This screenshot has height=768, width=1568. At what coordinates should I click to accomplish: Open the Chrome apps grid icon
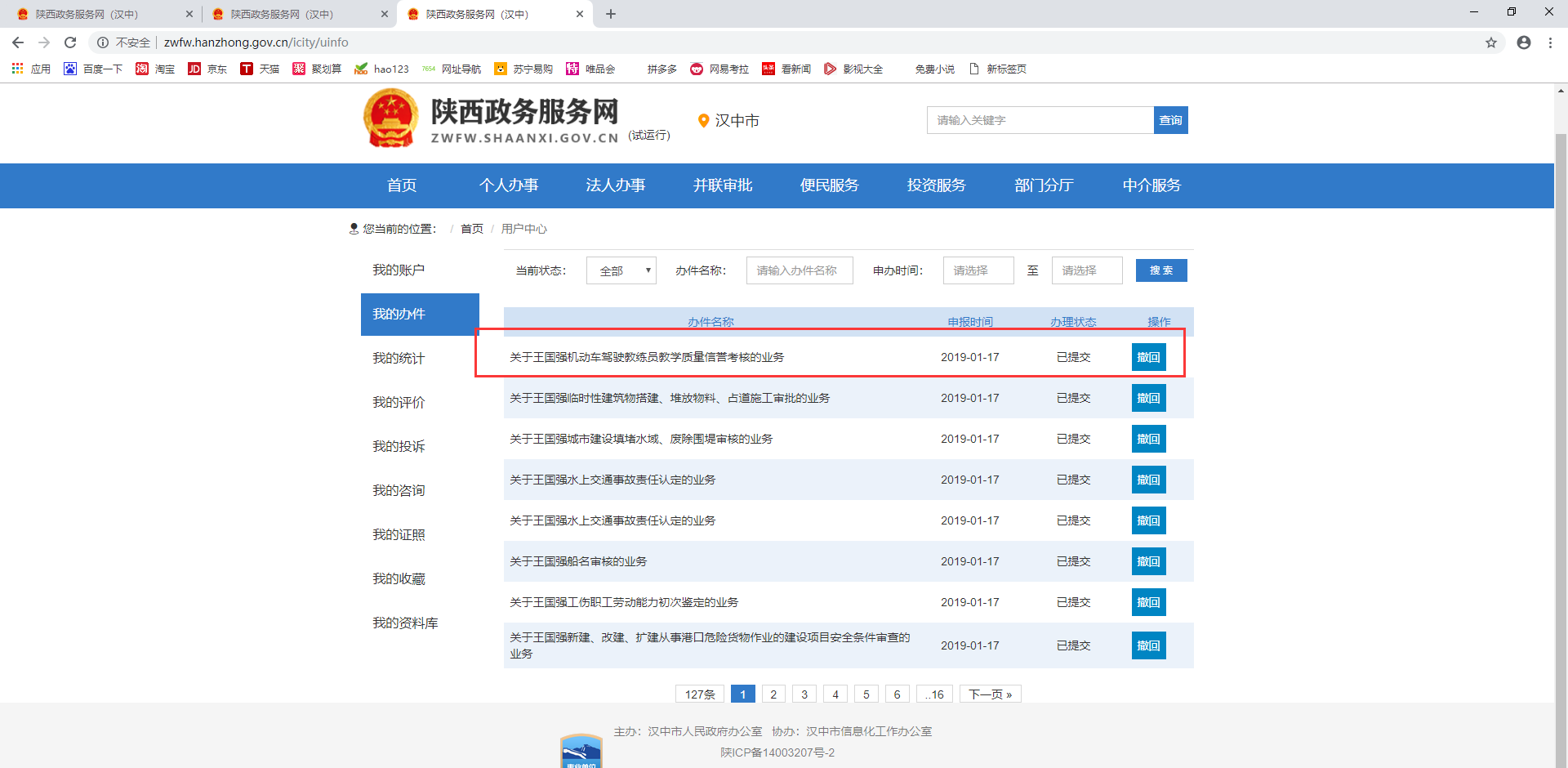tap(16, 69)
